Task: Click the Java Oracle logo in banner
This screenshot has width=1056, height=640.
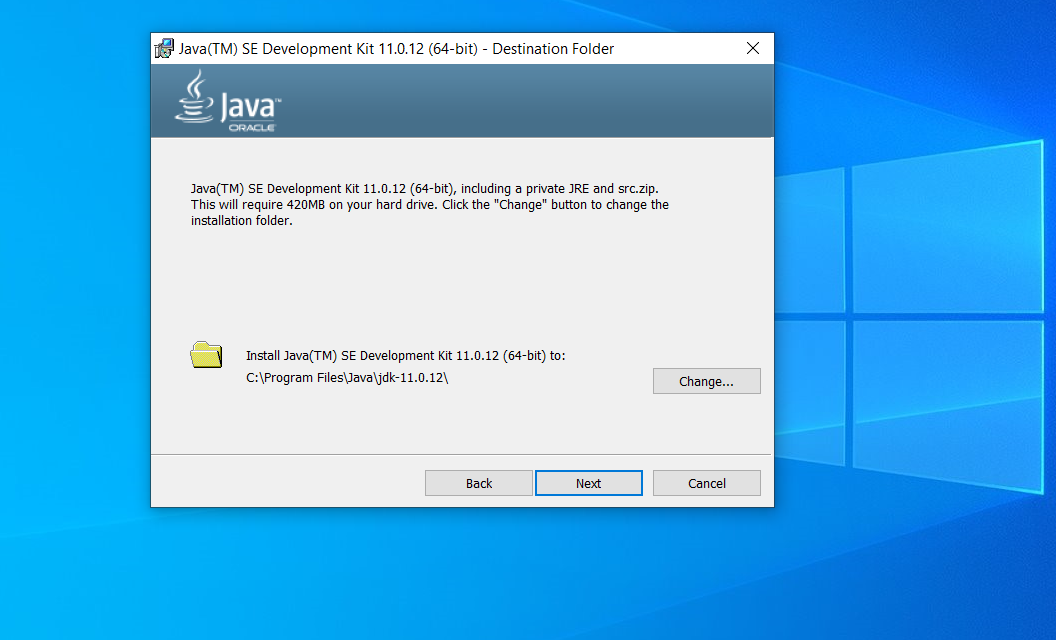Action: (x=228, y=102)
